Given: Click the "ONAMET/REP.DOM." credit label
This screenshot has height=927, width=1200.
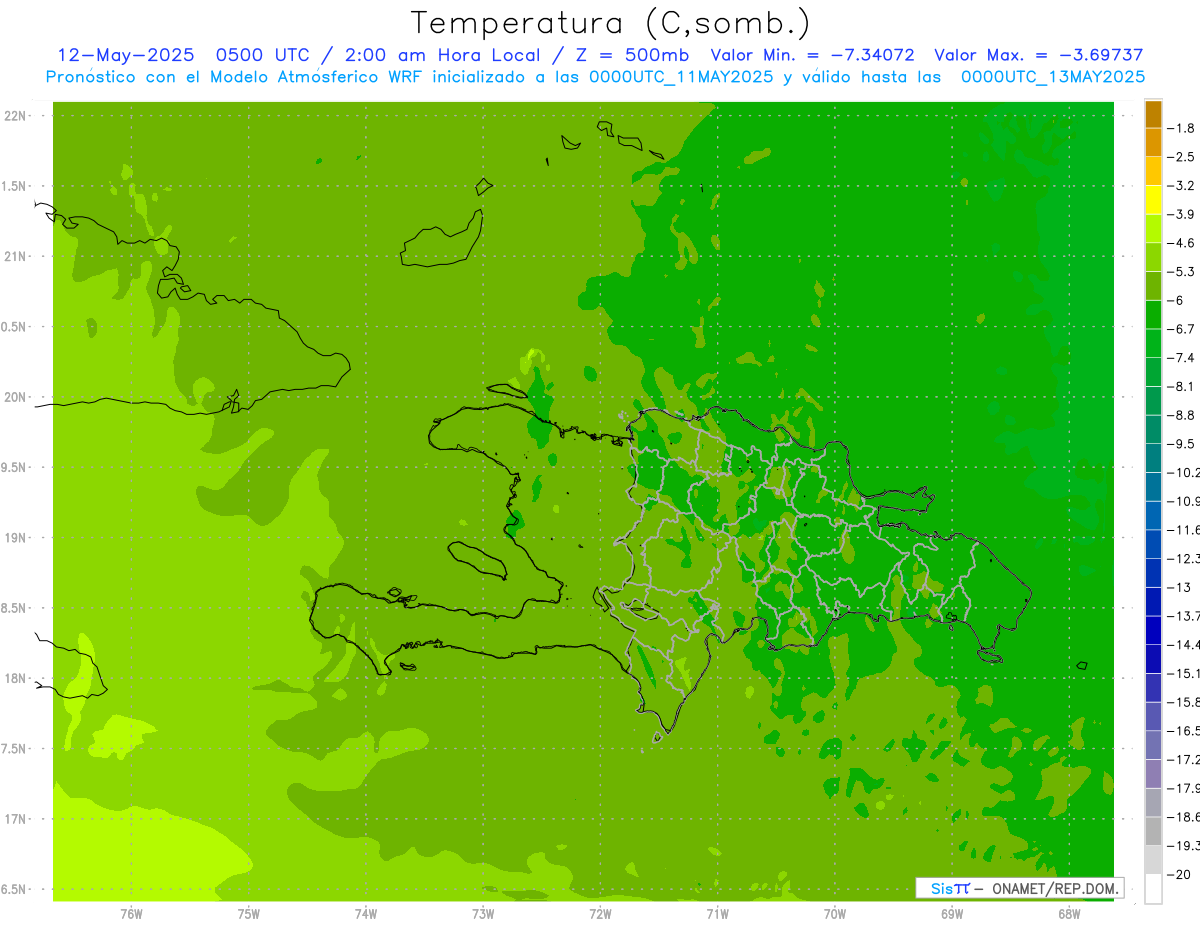Looking at the screenshot, I should click(1057, 888).
